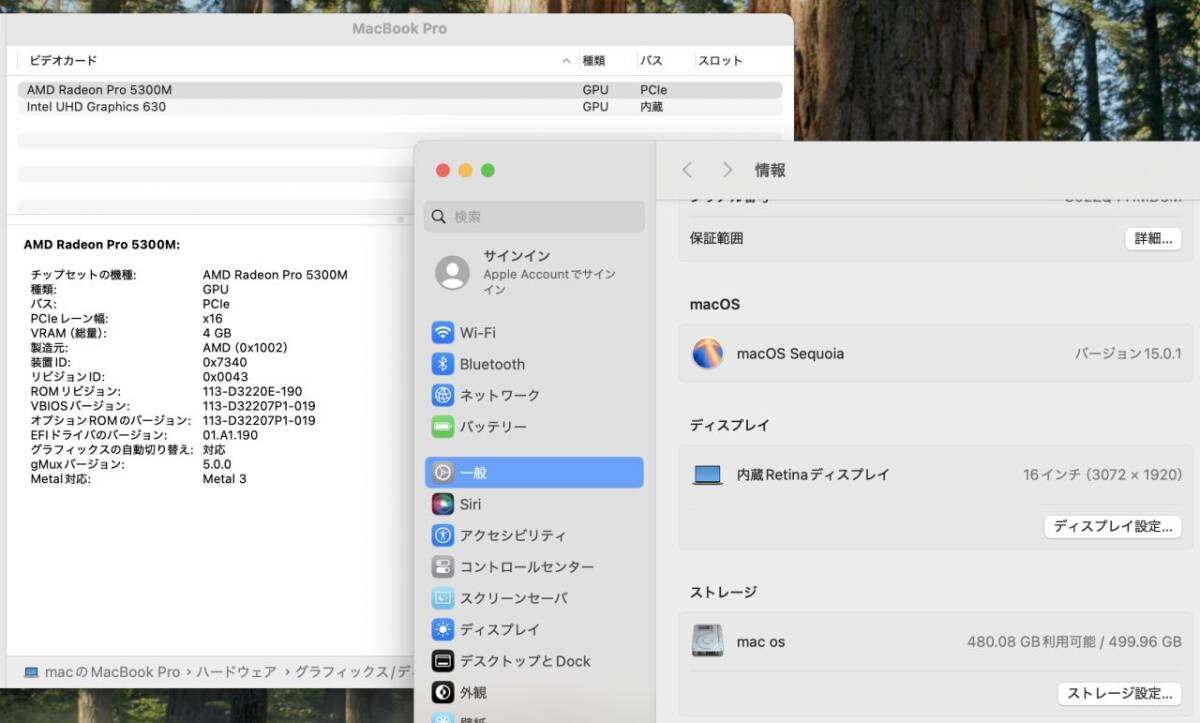
Task: Click the macOS Sequoia icon
Action: (707, 353)
